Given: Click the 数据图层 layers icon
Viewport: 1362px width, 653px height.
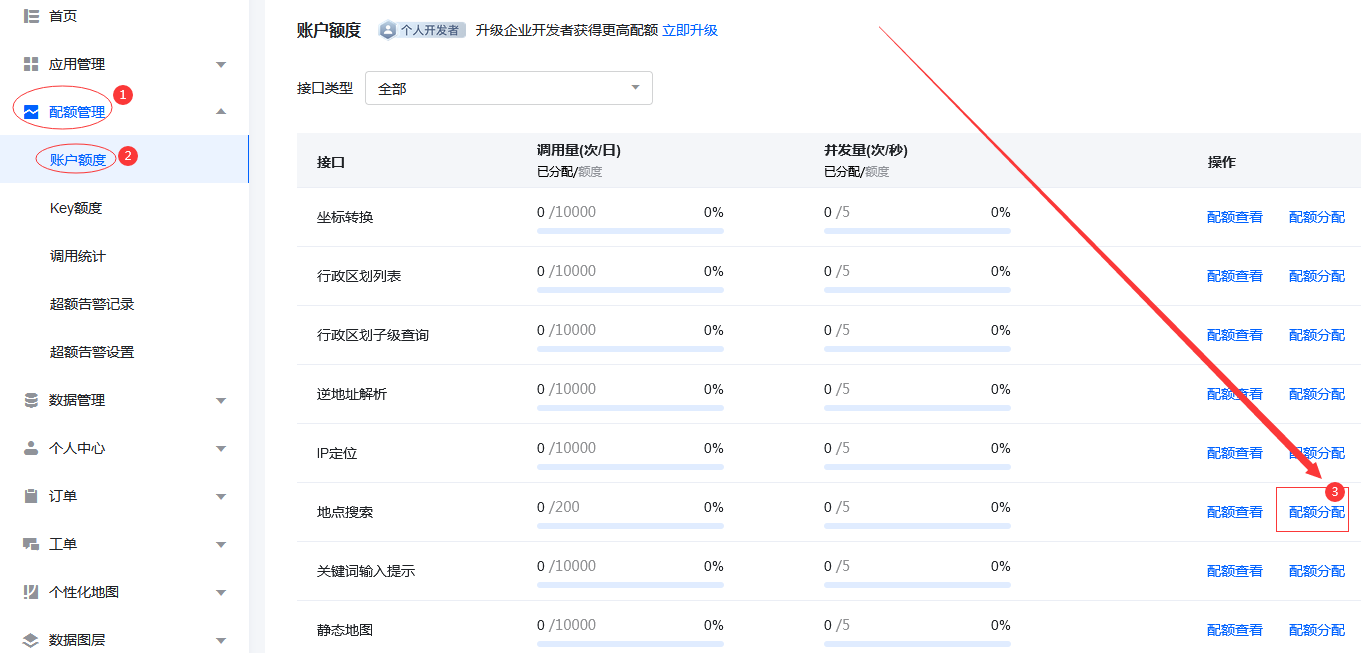Looking at the screenshot, I should click(x=31, y=640).
